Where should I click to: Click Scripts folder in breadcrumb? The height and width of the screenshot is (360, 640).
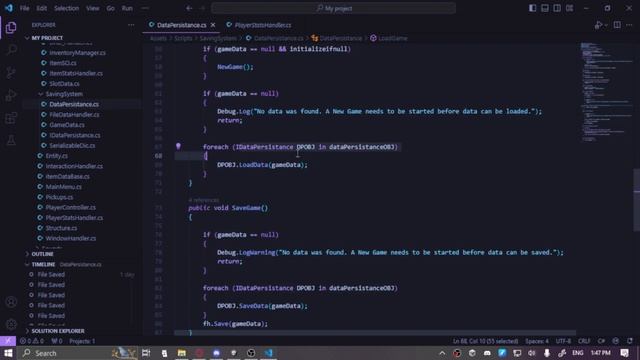point(183,38)
